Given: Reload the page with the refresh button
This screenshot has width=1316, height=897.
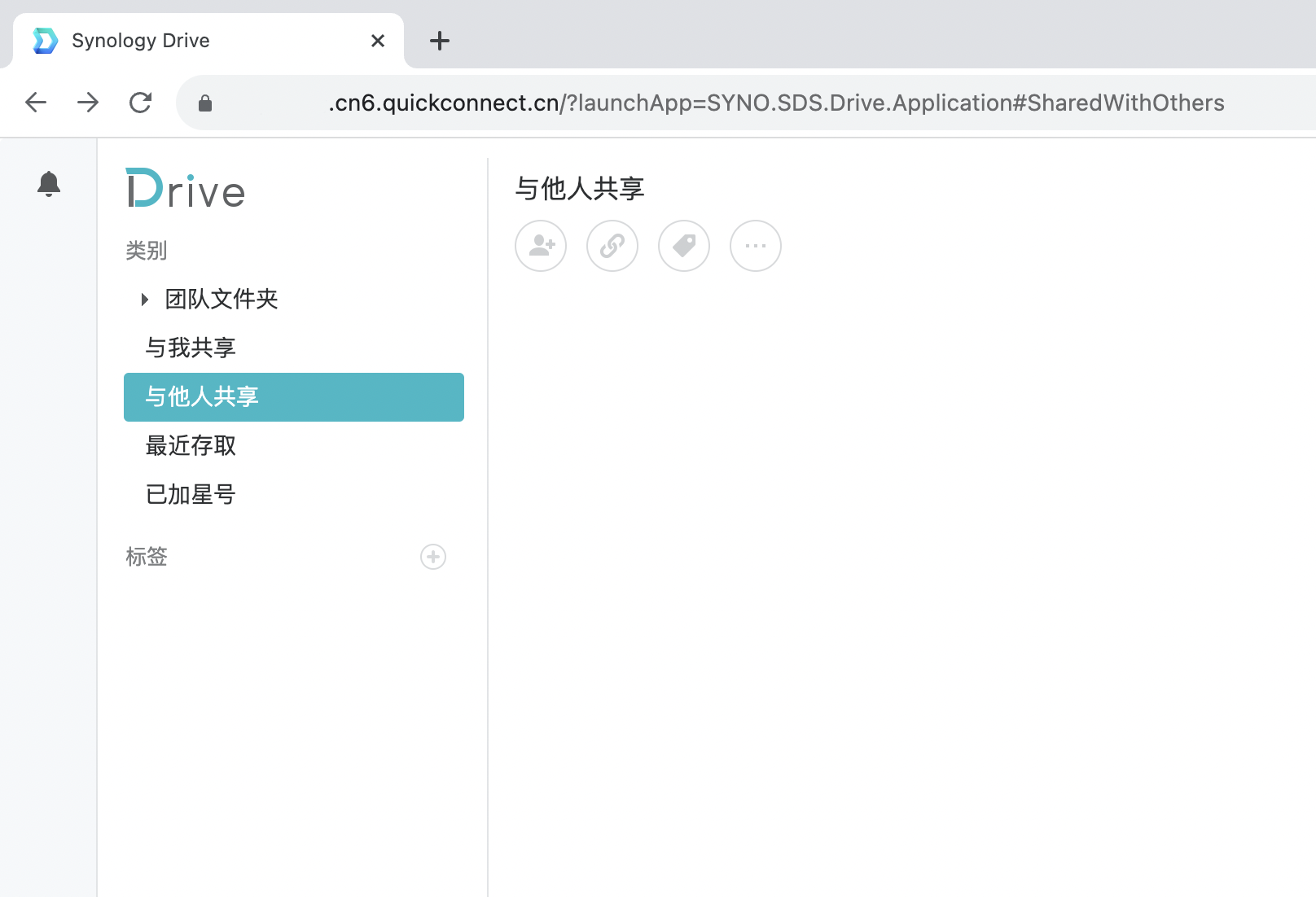Looking at the screenshot, I should (x=140, y=103).
